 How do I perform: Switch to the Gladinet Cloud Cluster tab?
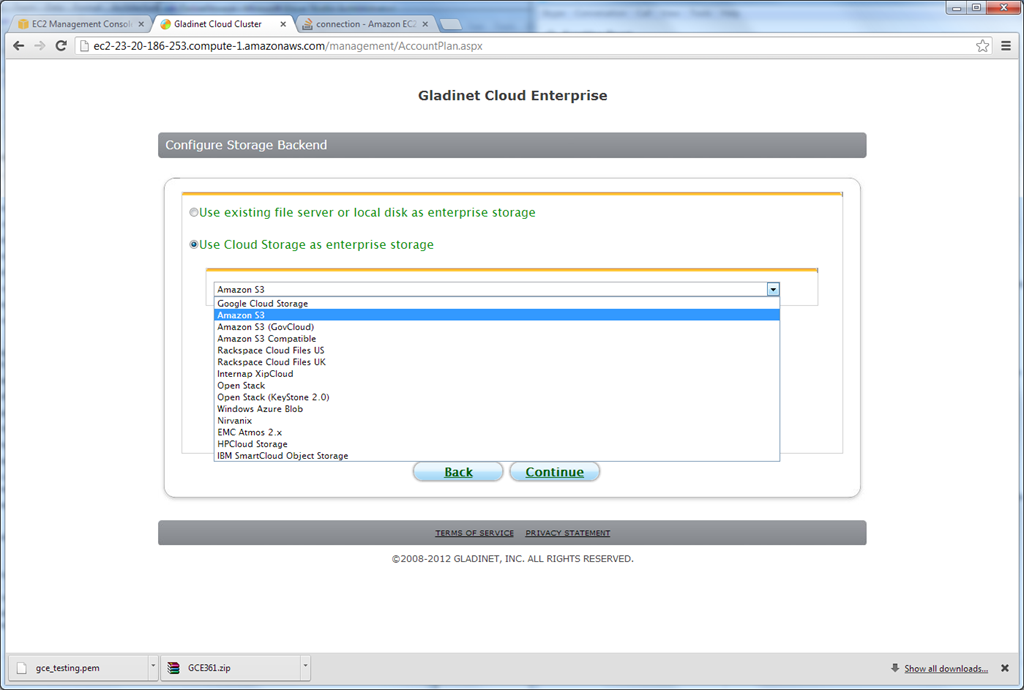[x=222, y=24]
